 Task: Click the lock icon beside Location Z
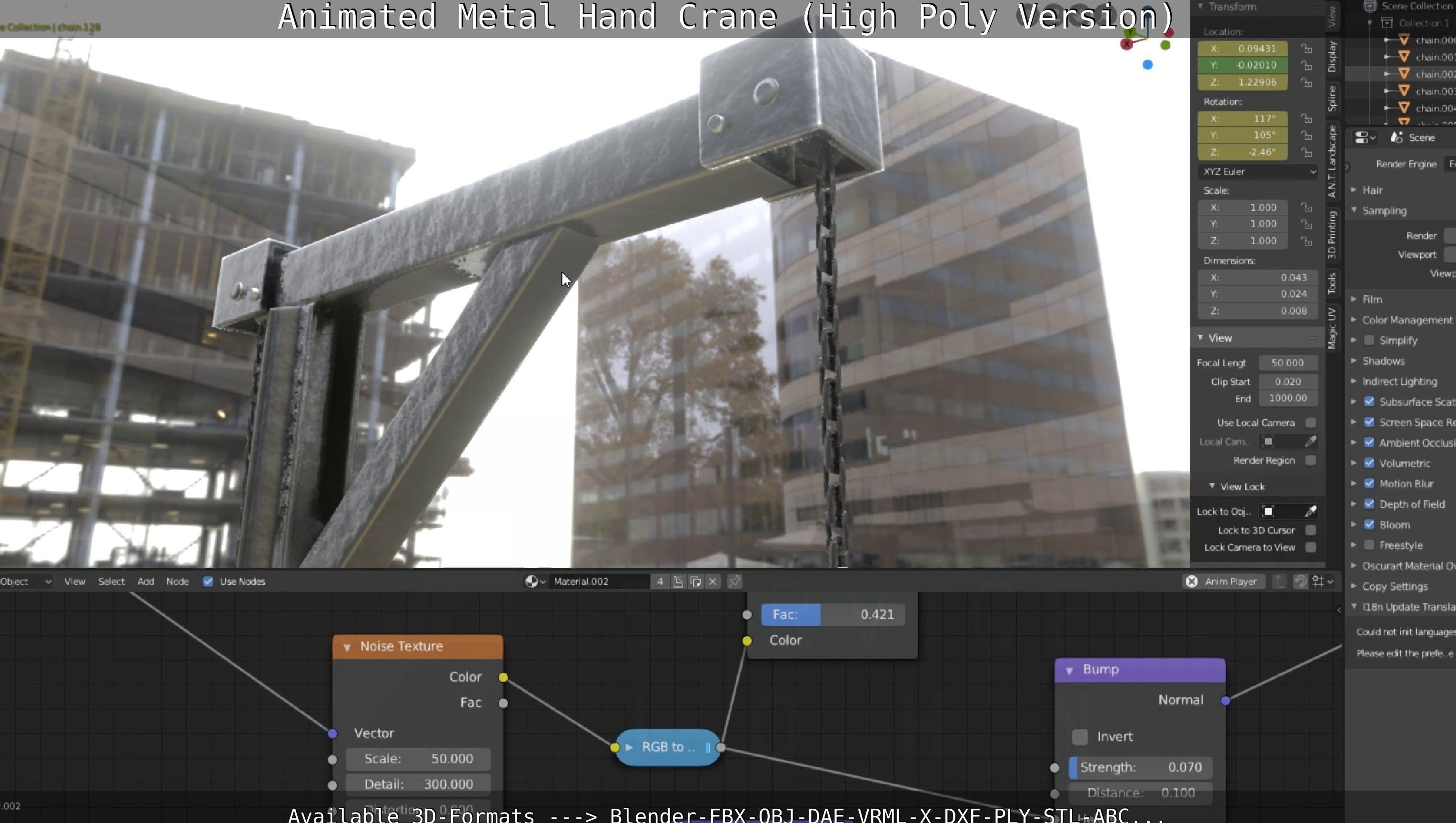[x=1306, y=82]
